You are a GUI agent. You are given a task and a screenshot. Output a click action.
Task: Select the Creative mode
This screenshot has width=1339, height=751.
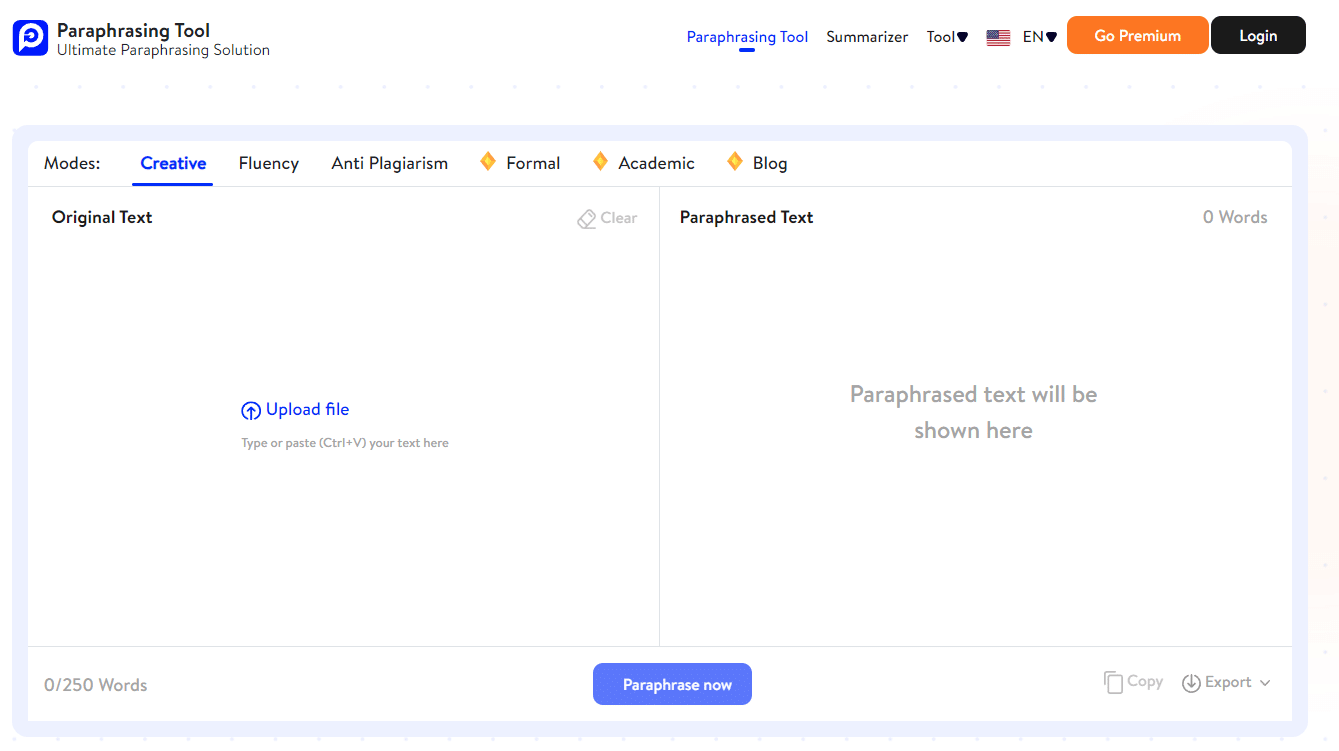click(x=172, y=162)
